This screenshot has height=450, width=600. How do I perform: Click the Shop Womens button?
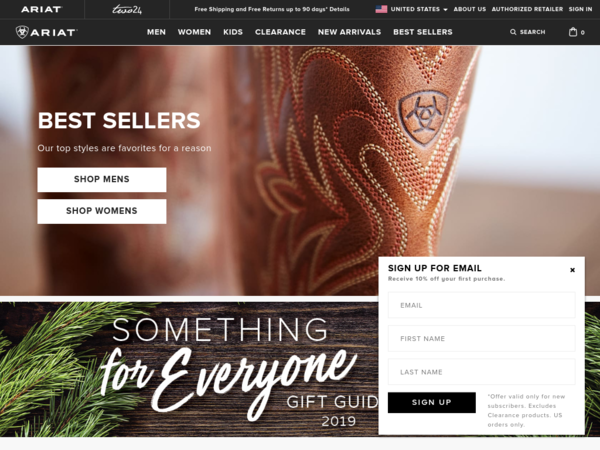(x=102, y=211)
